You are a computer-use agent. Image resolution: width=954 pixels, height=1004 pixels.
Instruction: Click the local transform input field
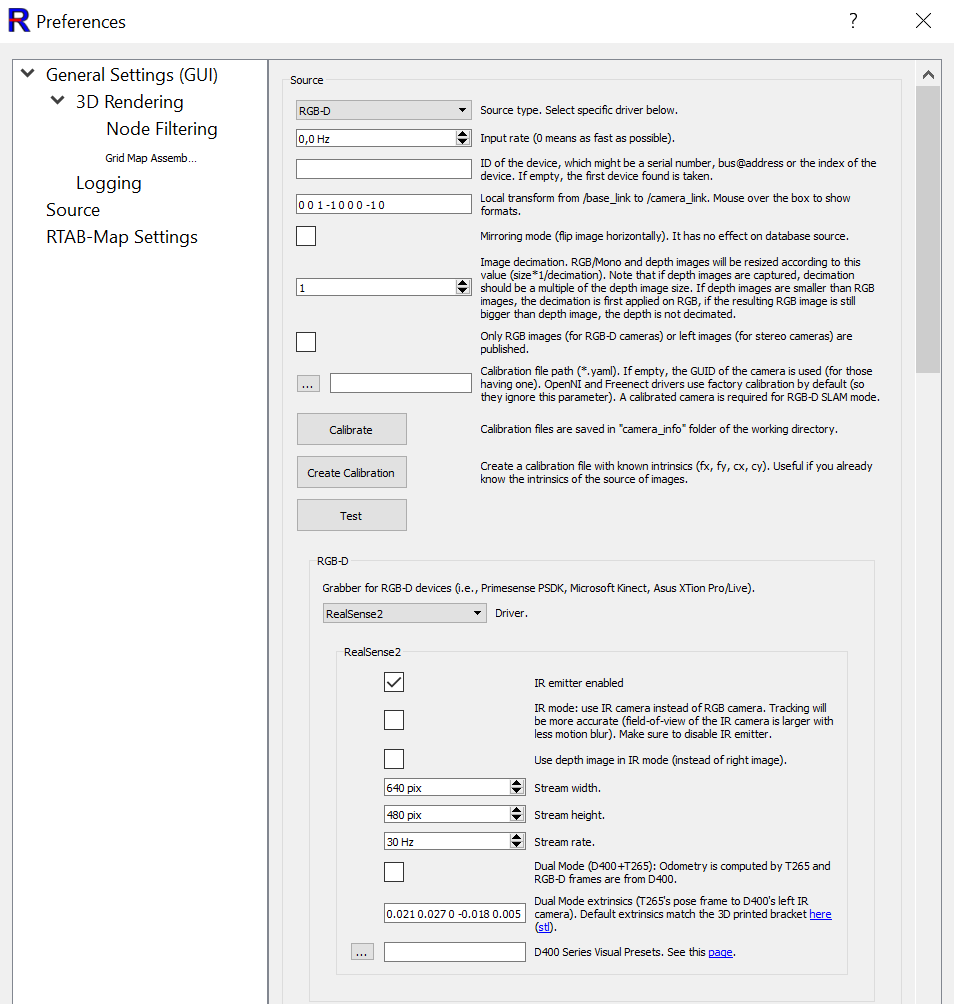[x=384, y=204]
